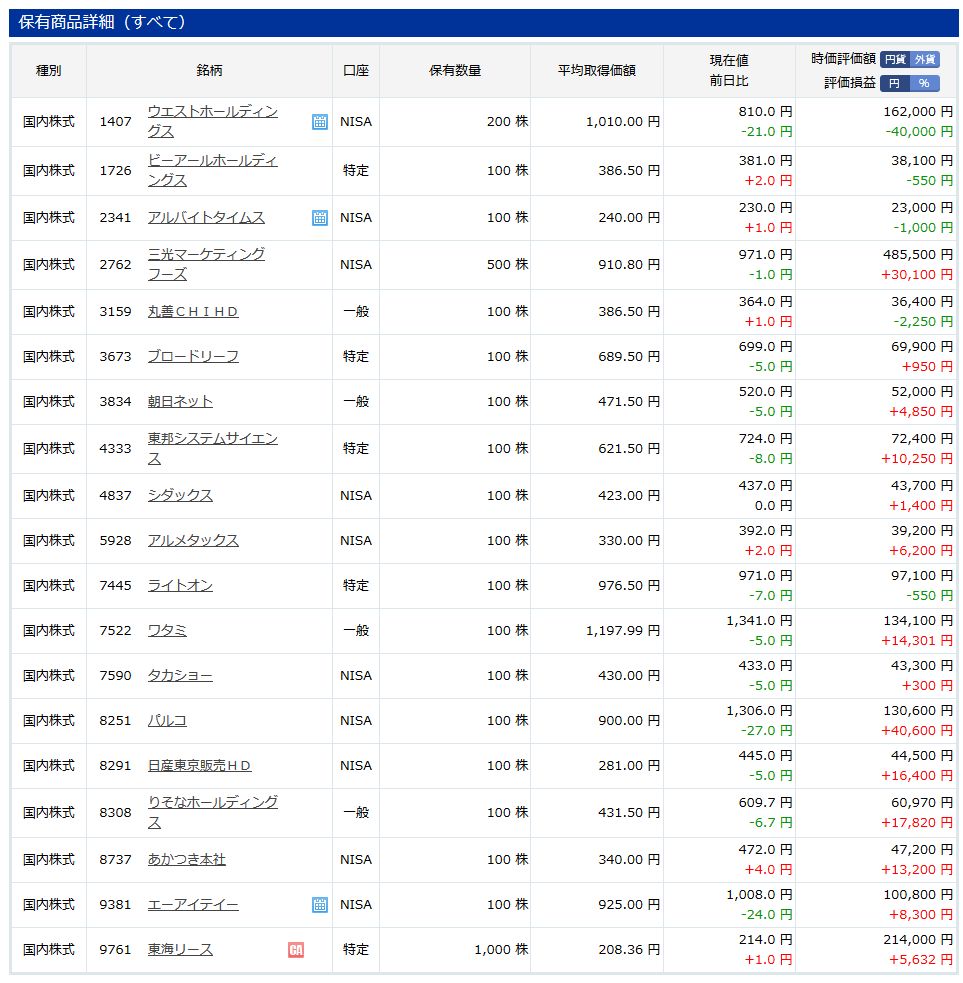This screenshot has width=963, height=983.
Task: Click the calendar icon beside アルバイトタイムス
Action: pyautogui.click(x=320, y=218)
